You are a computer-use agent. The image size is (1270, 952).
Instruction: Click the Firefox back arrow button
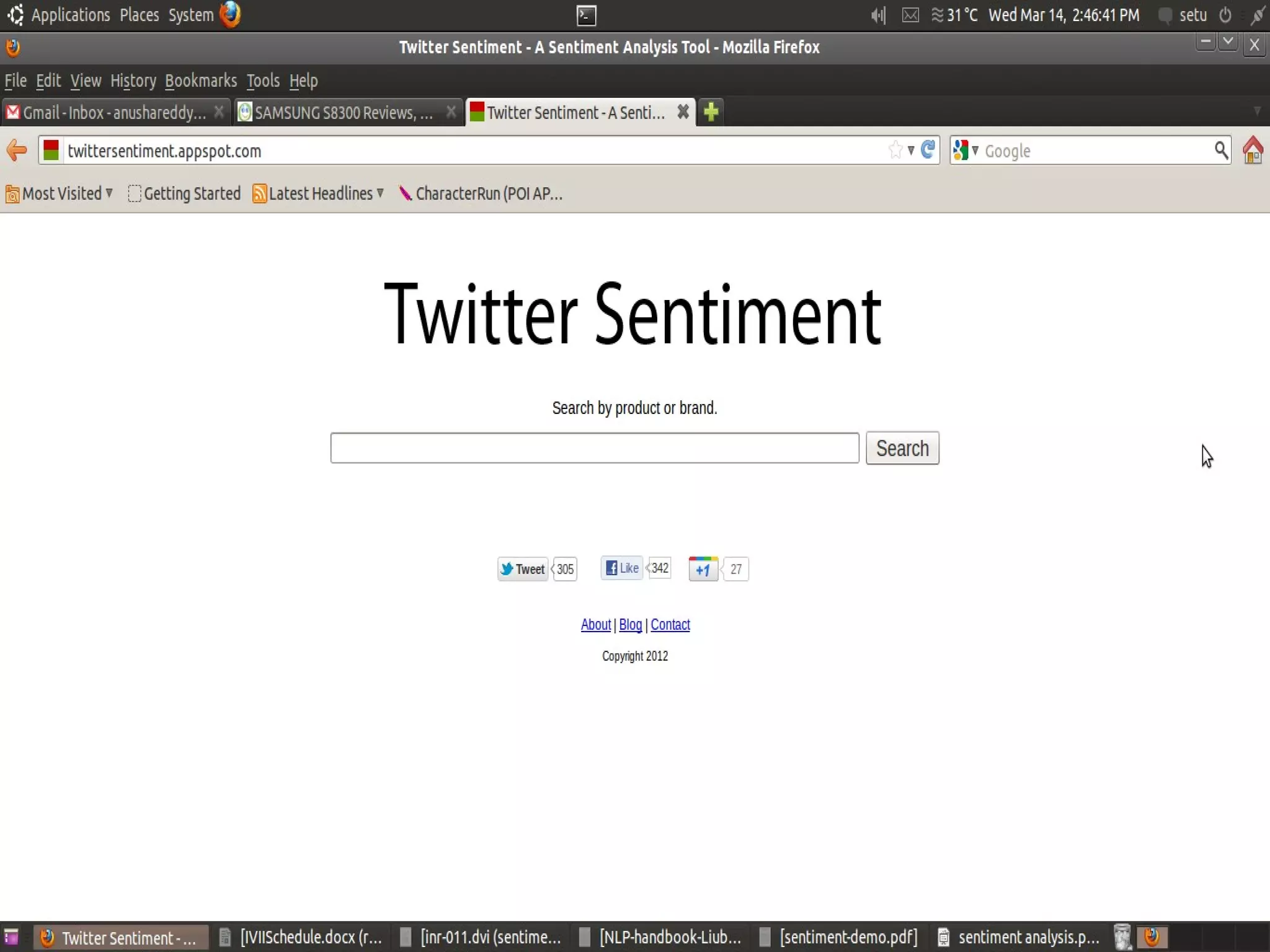pyautogui.click(x=17, y=151)
